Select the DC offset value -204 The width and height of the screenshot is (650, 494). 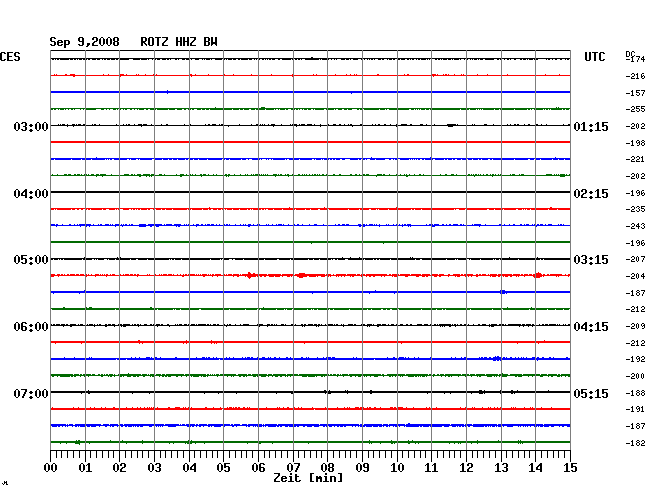point(635,276)
